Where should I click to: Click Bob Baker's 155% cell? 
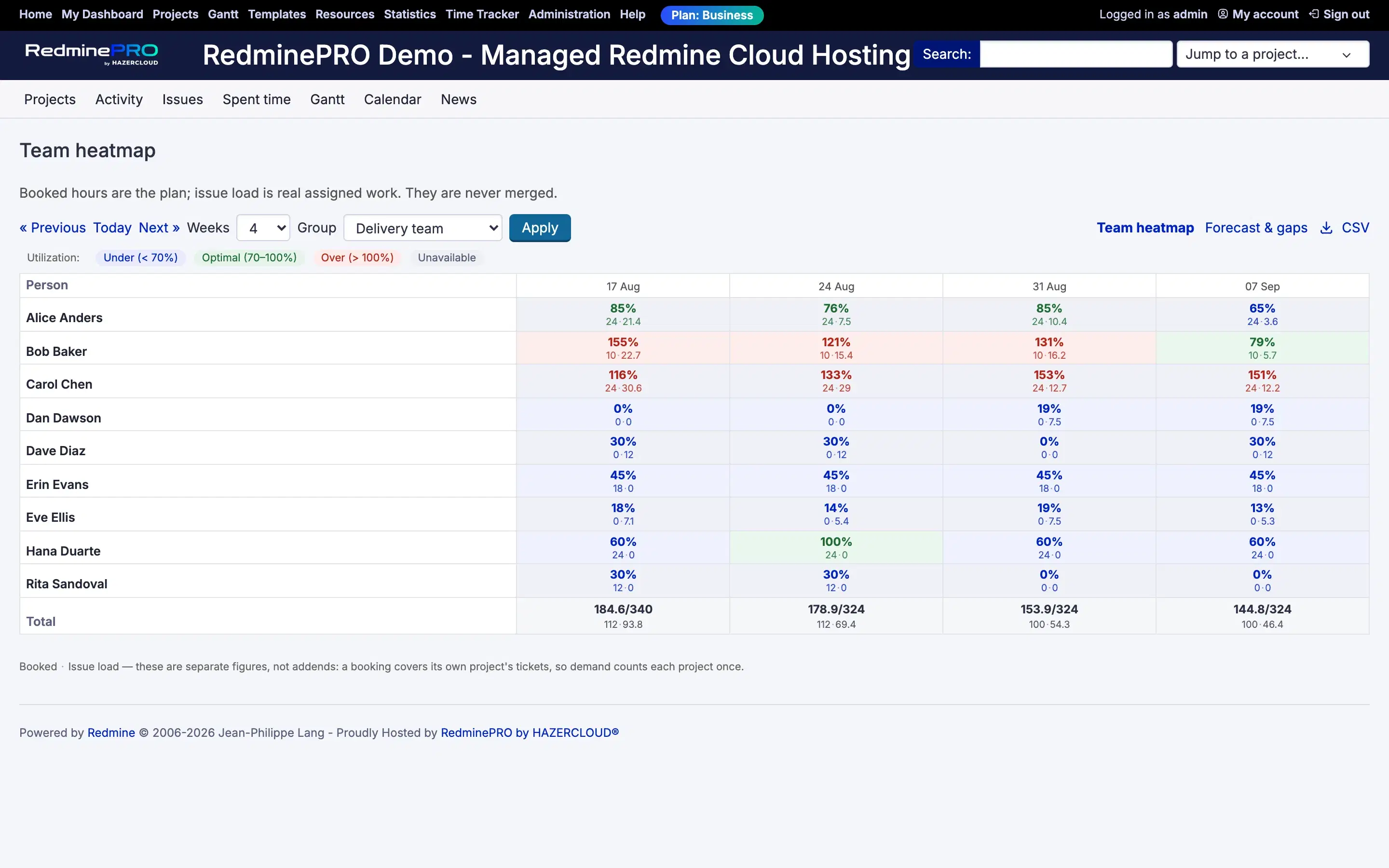pyautogui.click(x=623, y=348)
